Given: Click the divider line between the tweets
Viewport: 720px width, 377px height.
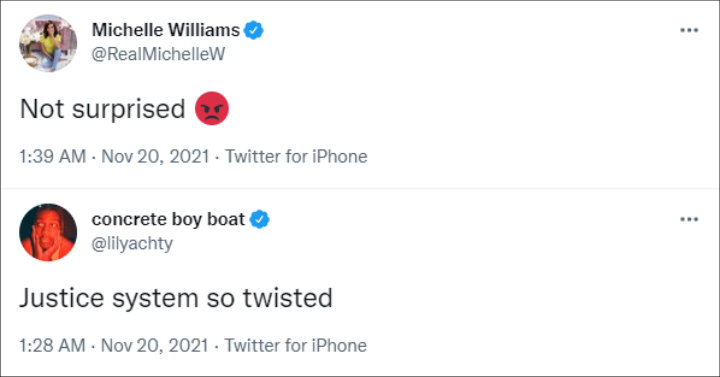Looking at the screenshot, I should (x=360, y=188).
